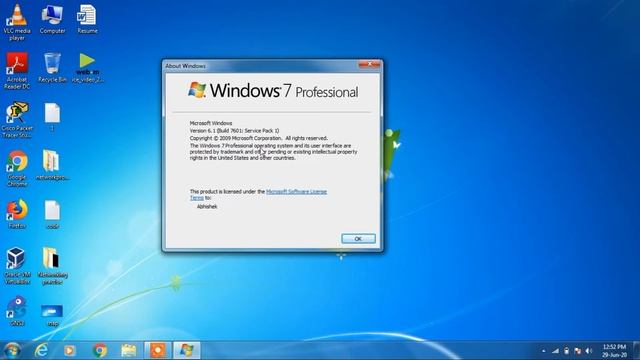The height and width of the screenshot is (360, 640).
Task: Close the About Windows dialog
Action: 370,64
